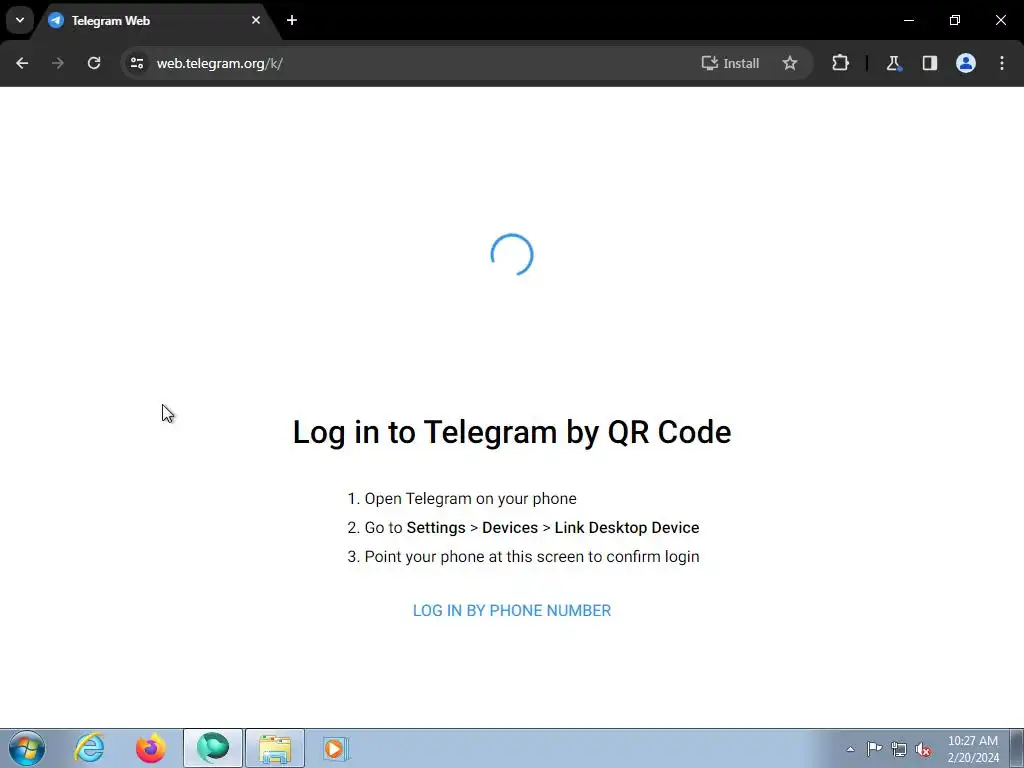Click 'Point your phone at this screen' step

(x=532, y=556)
